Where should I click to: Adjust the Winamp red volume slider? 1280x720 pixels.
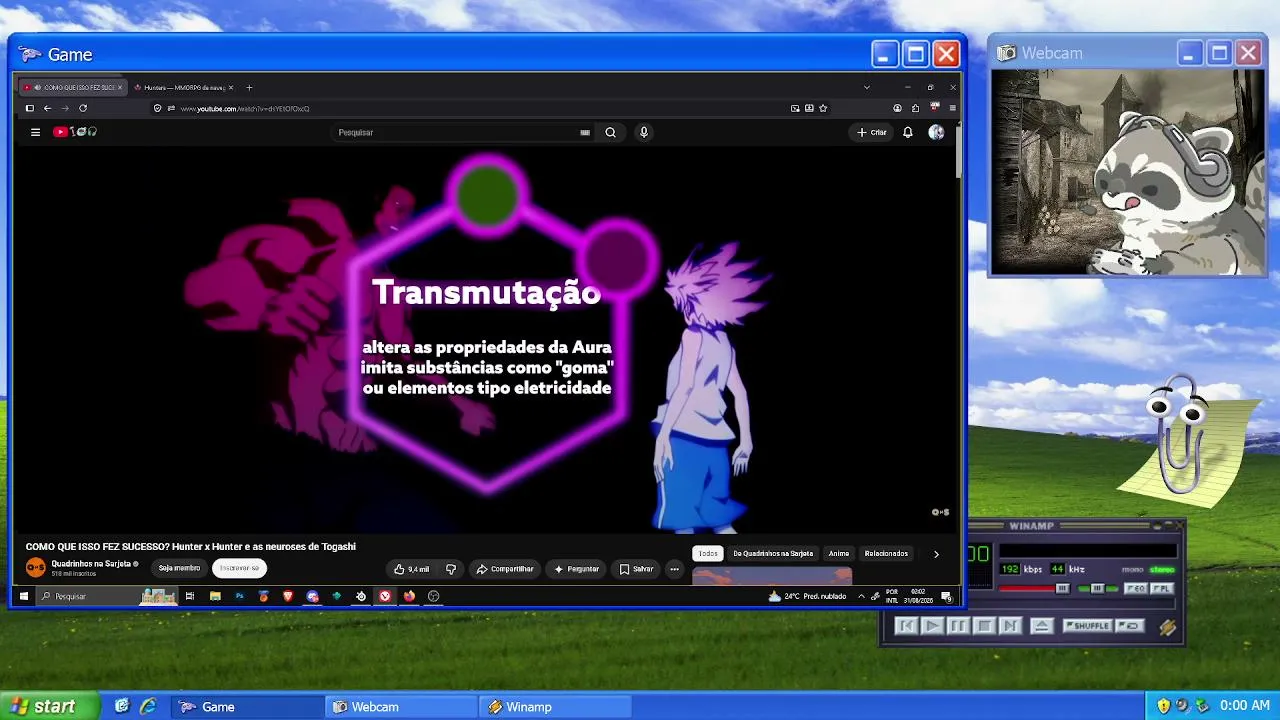coord(1035,589)
